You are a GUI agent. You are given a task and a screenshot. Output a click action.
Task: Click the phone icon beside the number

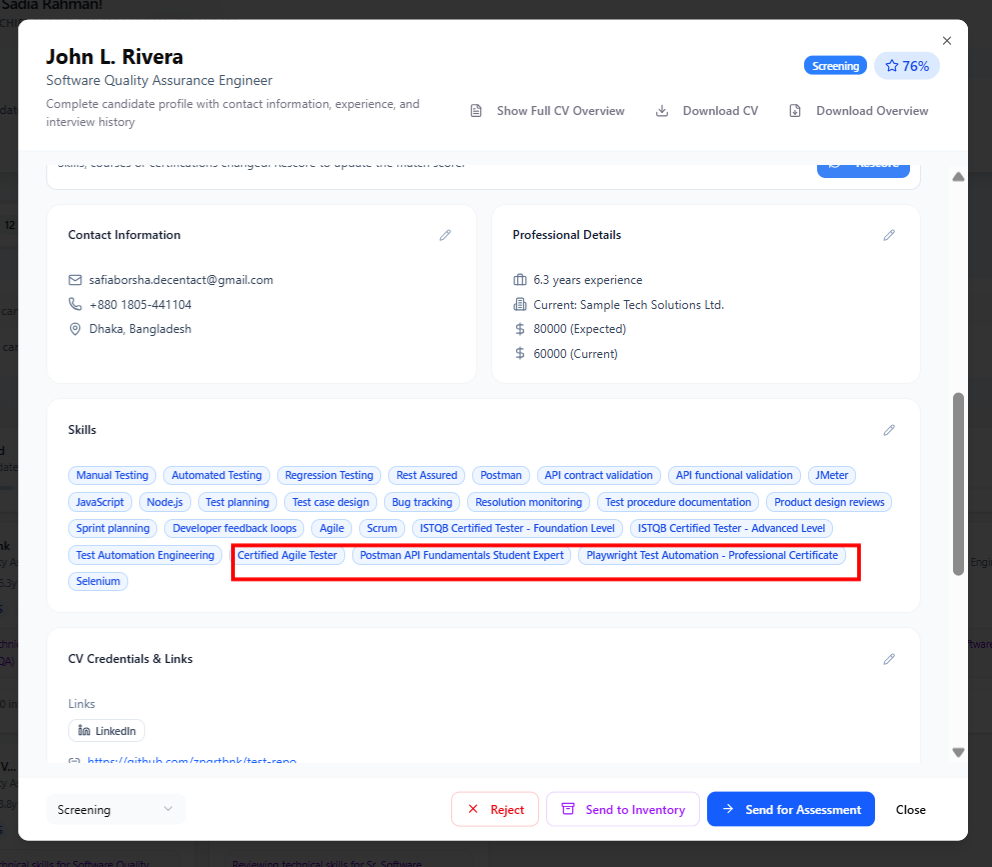(x=75, y=304)
